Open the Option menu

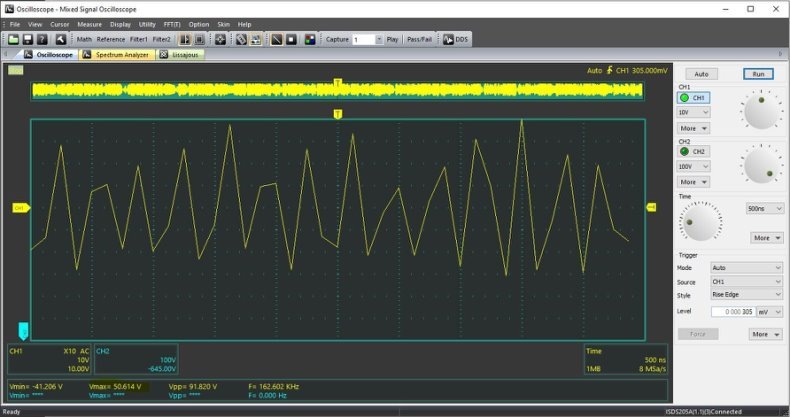pyautogui.click(x=199, y=24)
